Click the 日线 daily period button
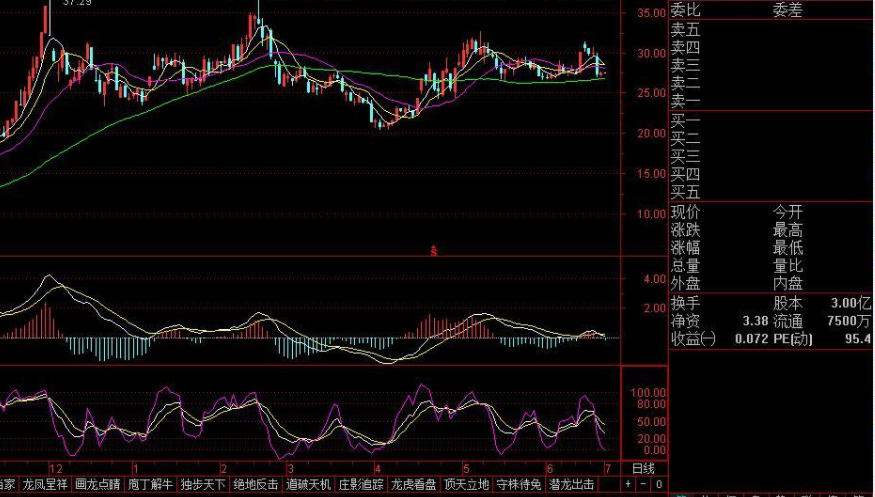Image resolution: width=875 pixels, height=497 pixels. tap(643, 469)
